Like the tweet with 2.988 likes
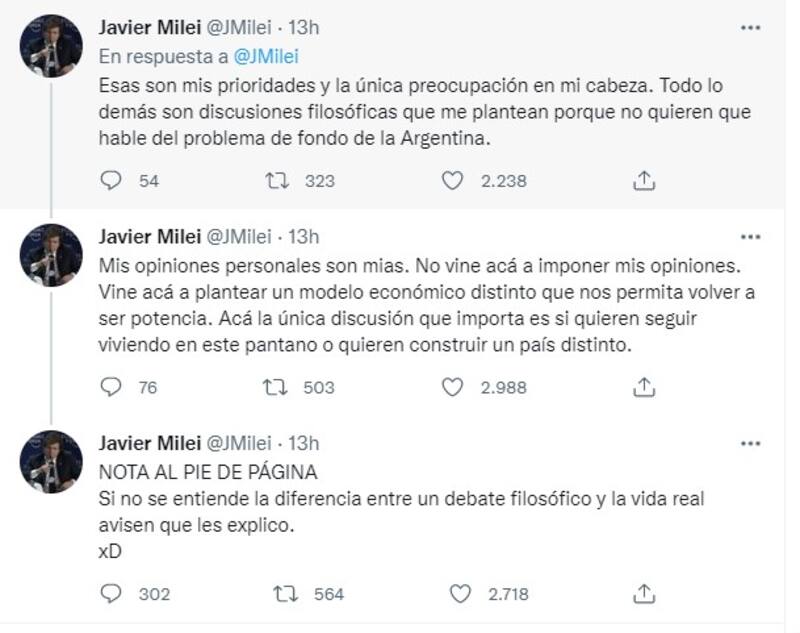The image size is (800, 633). (x=453, y=387)
